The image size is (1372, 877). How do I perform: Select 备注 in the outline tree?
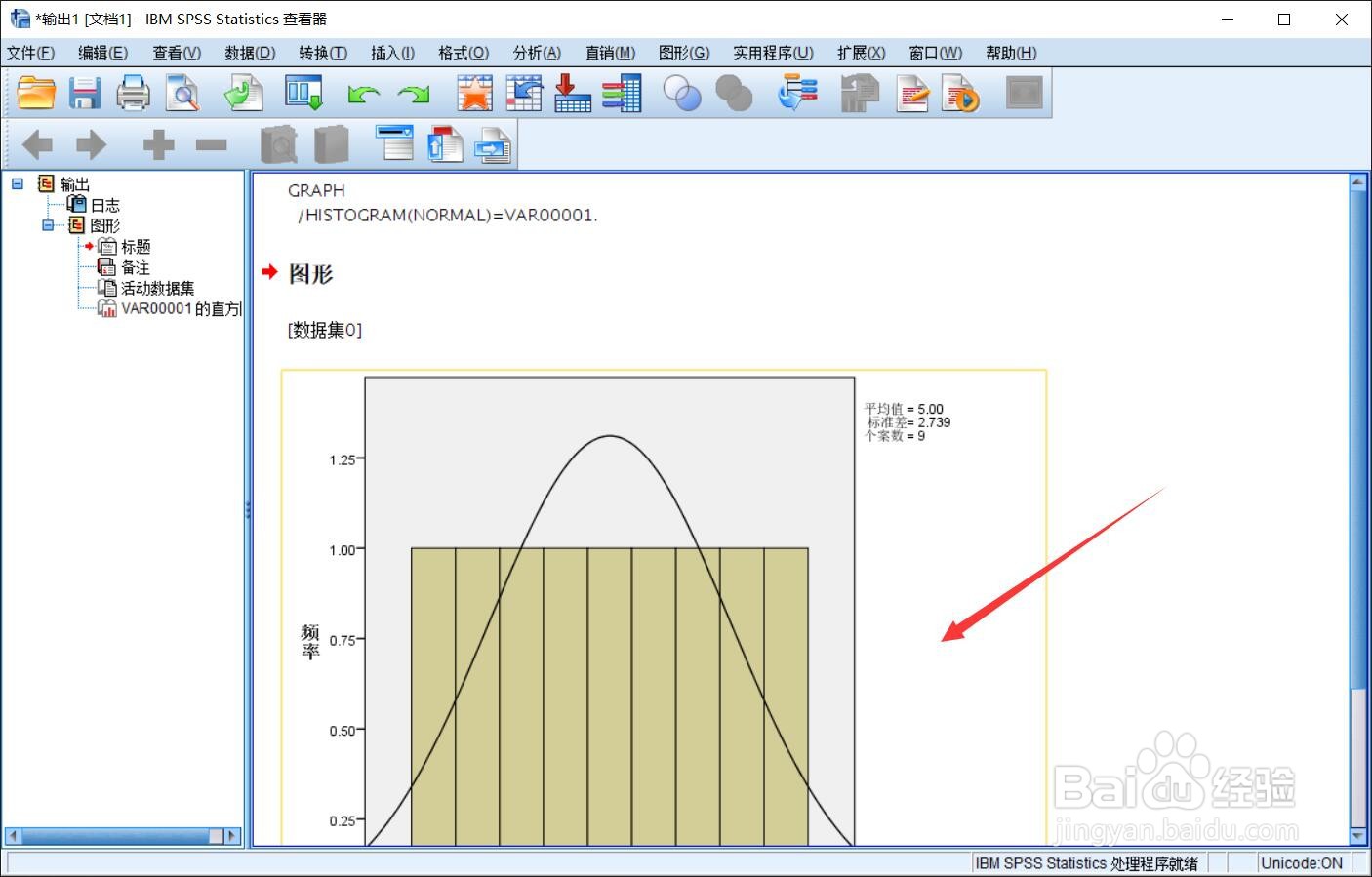click(x=136, y=267)
